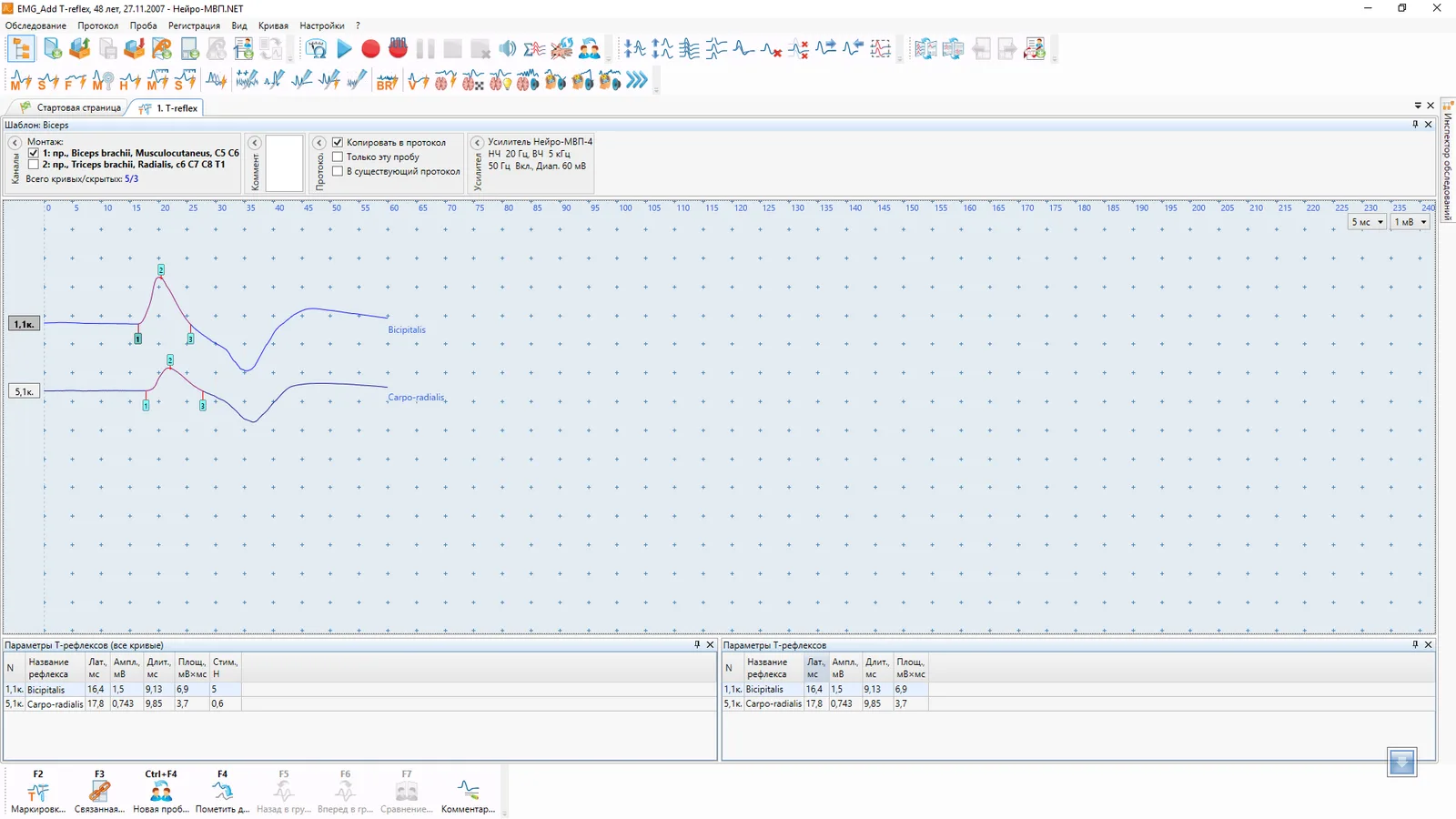Click the Пометить F4 button
The width and height of the screenshot is (1456, 819).
[x=222, y=792]
